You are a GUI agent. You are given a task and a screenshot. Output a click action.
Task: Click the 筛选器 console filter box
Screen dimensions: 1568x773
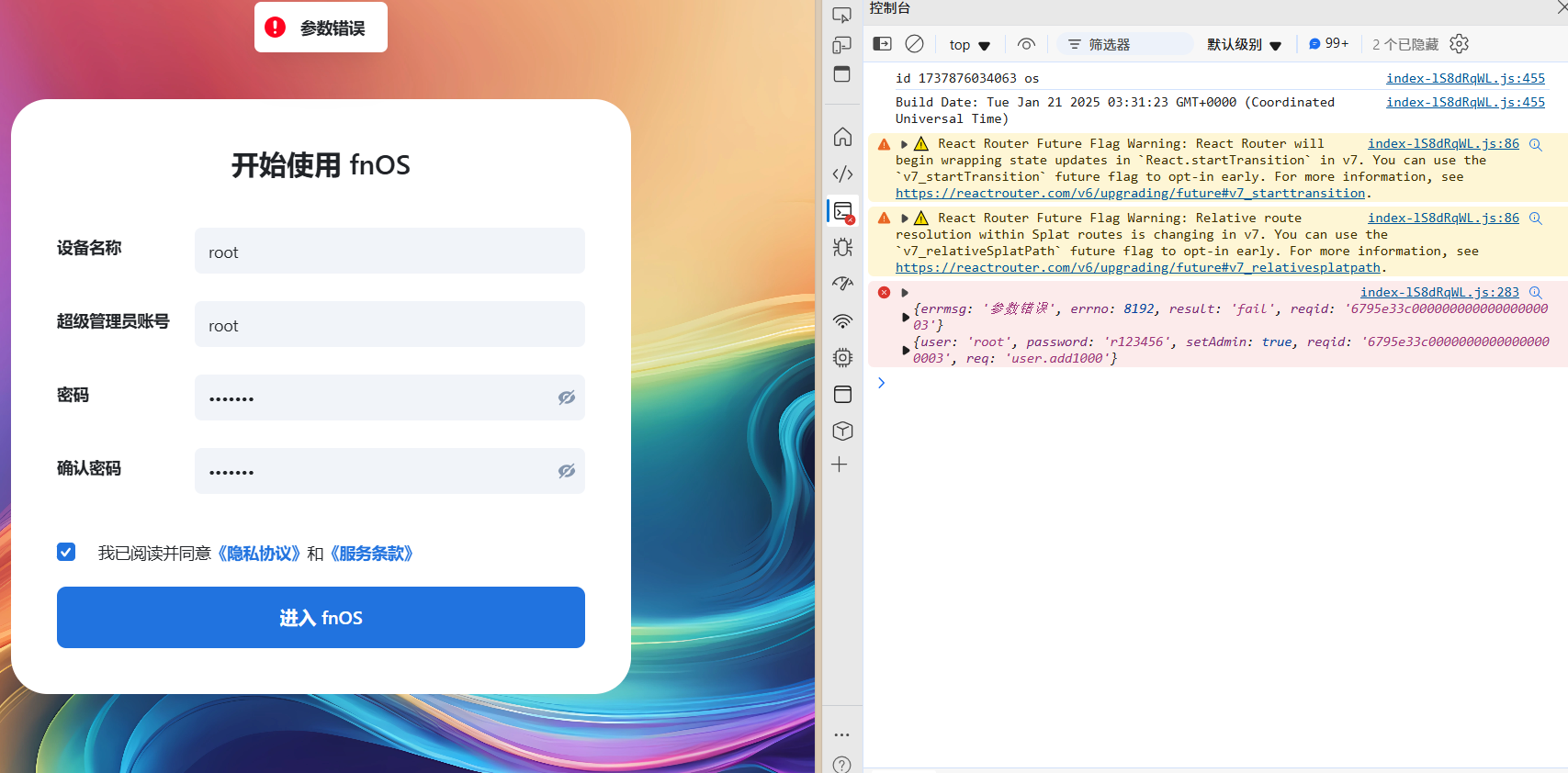tap(1125, 44)
